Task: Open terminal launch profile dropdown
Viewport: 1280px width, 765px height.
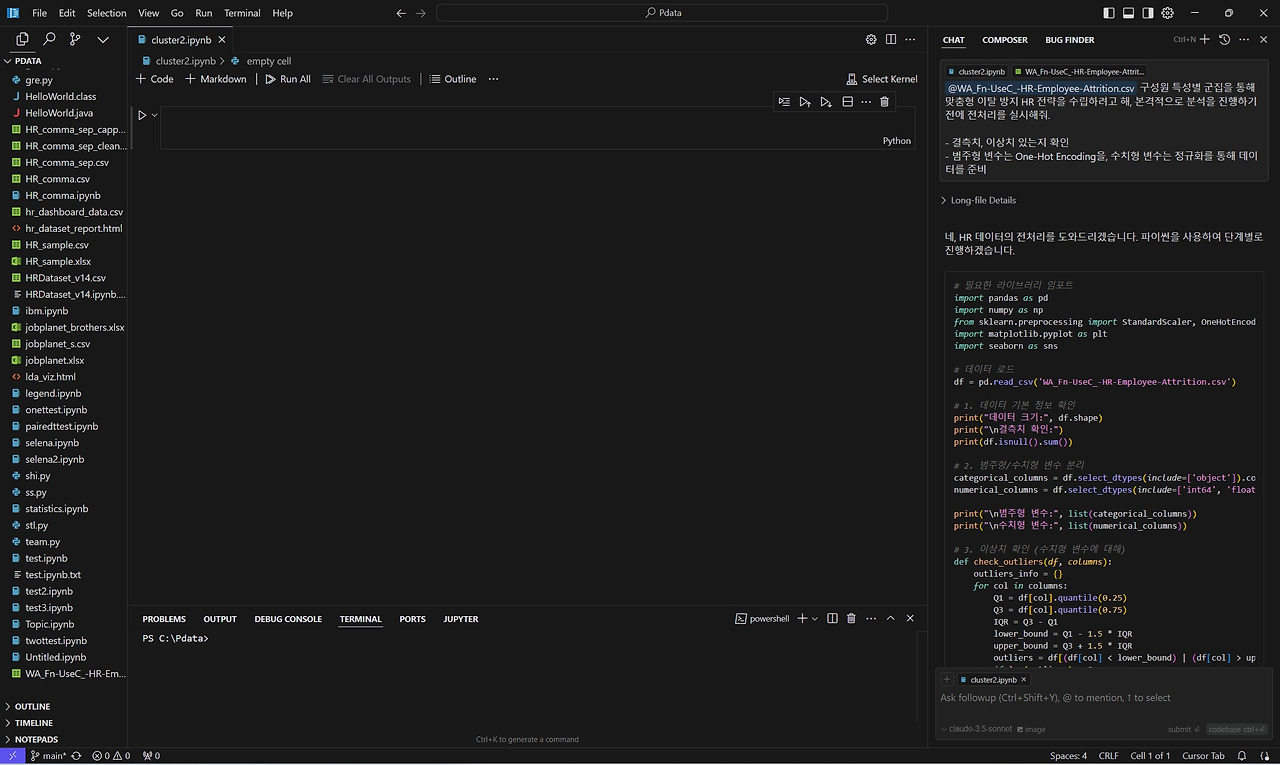Action: point(815,619)
